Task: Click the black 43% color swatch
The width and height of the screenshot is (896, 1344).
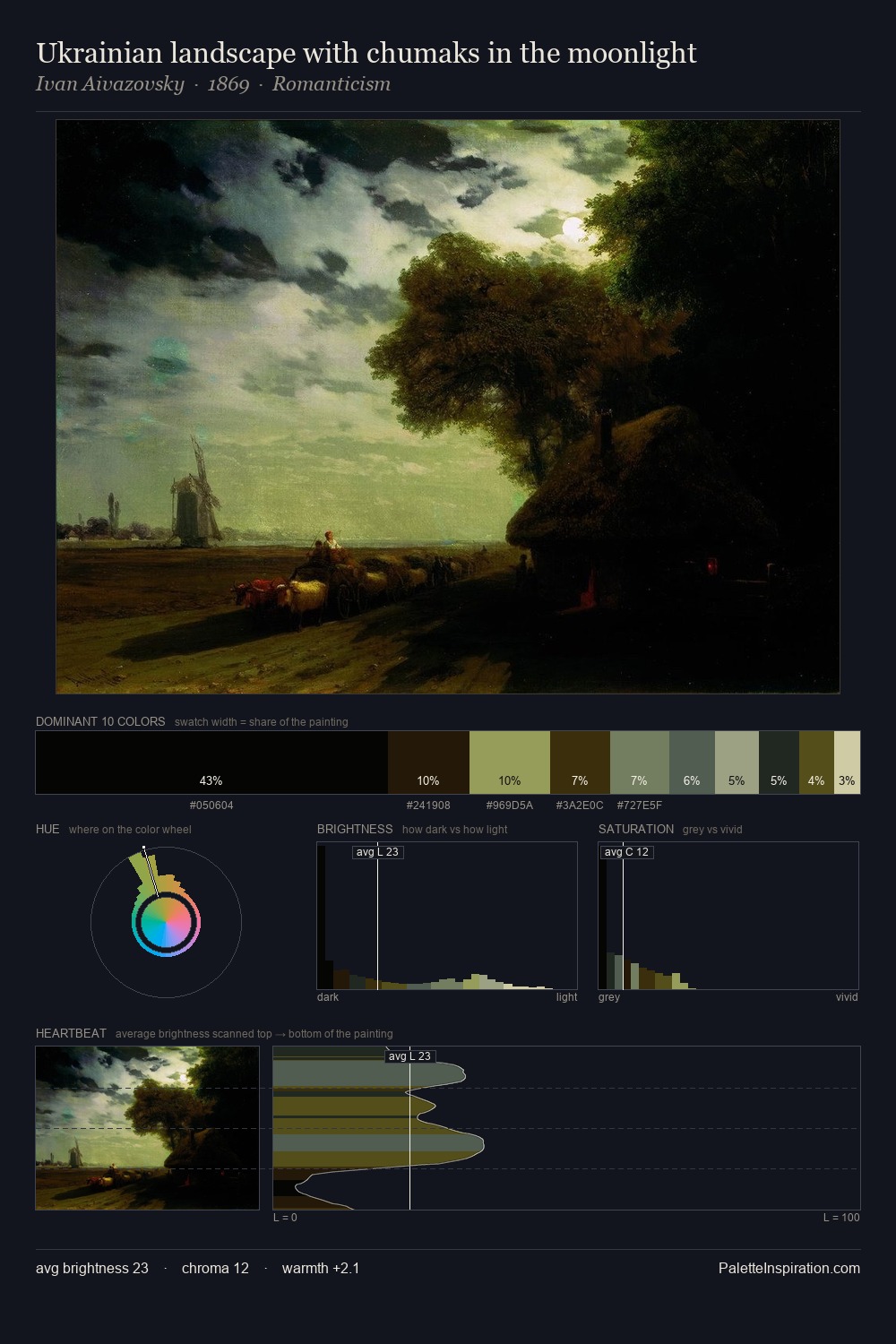Action: click(x=211, y=762)
